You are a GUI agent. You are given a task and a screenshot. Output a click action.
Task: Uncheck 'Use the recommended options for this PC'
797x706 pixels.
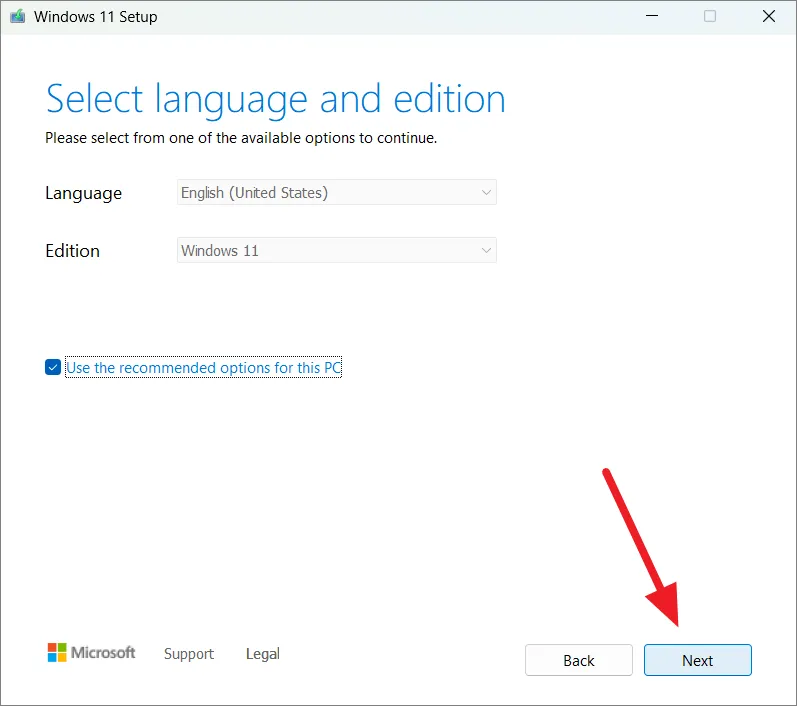tap(53, 367)
